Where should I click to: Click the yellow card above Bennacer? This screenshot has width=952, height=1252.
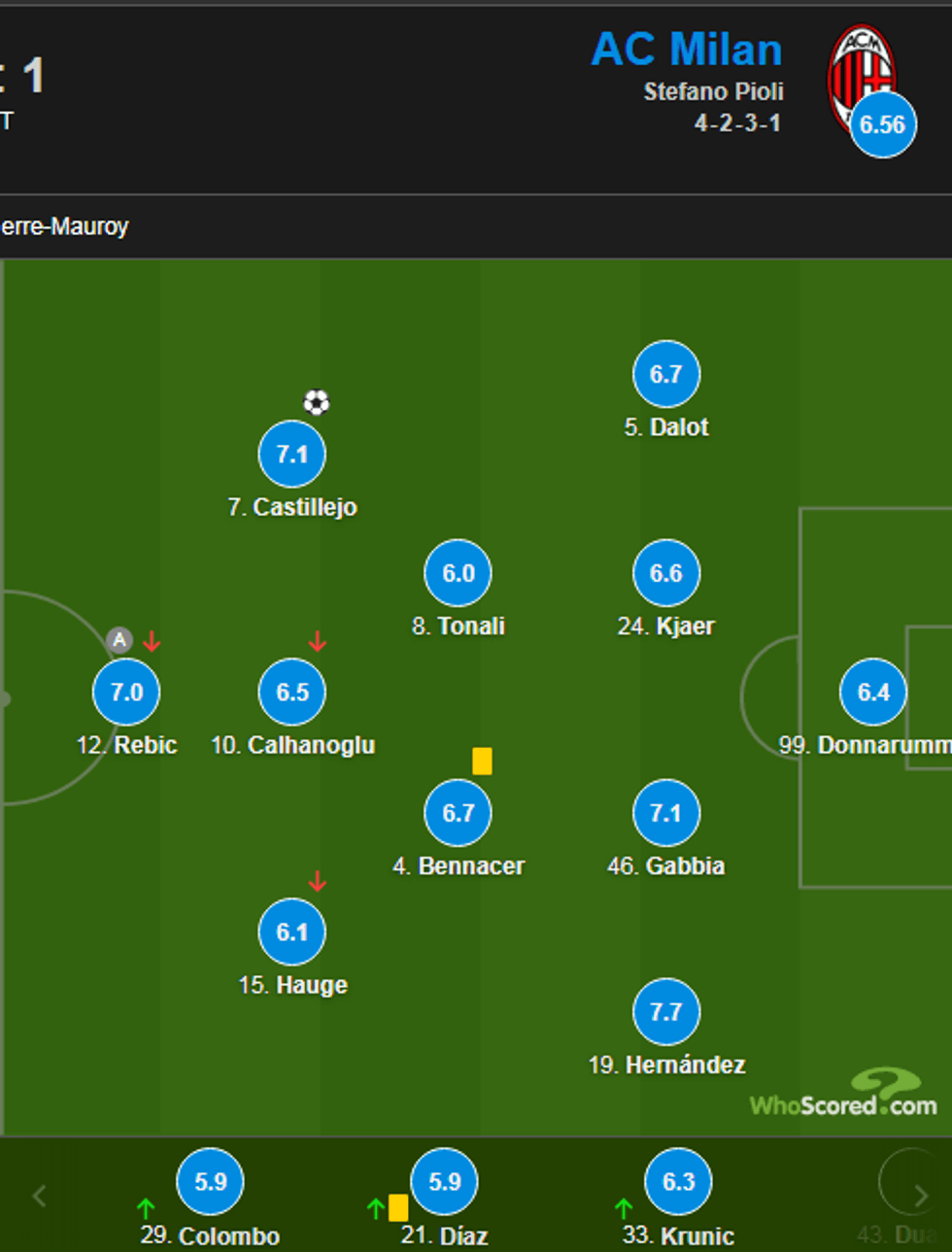pyautogui.click(x=482, y=761)
